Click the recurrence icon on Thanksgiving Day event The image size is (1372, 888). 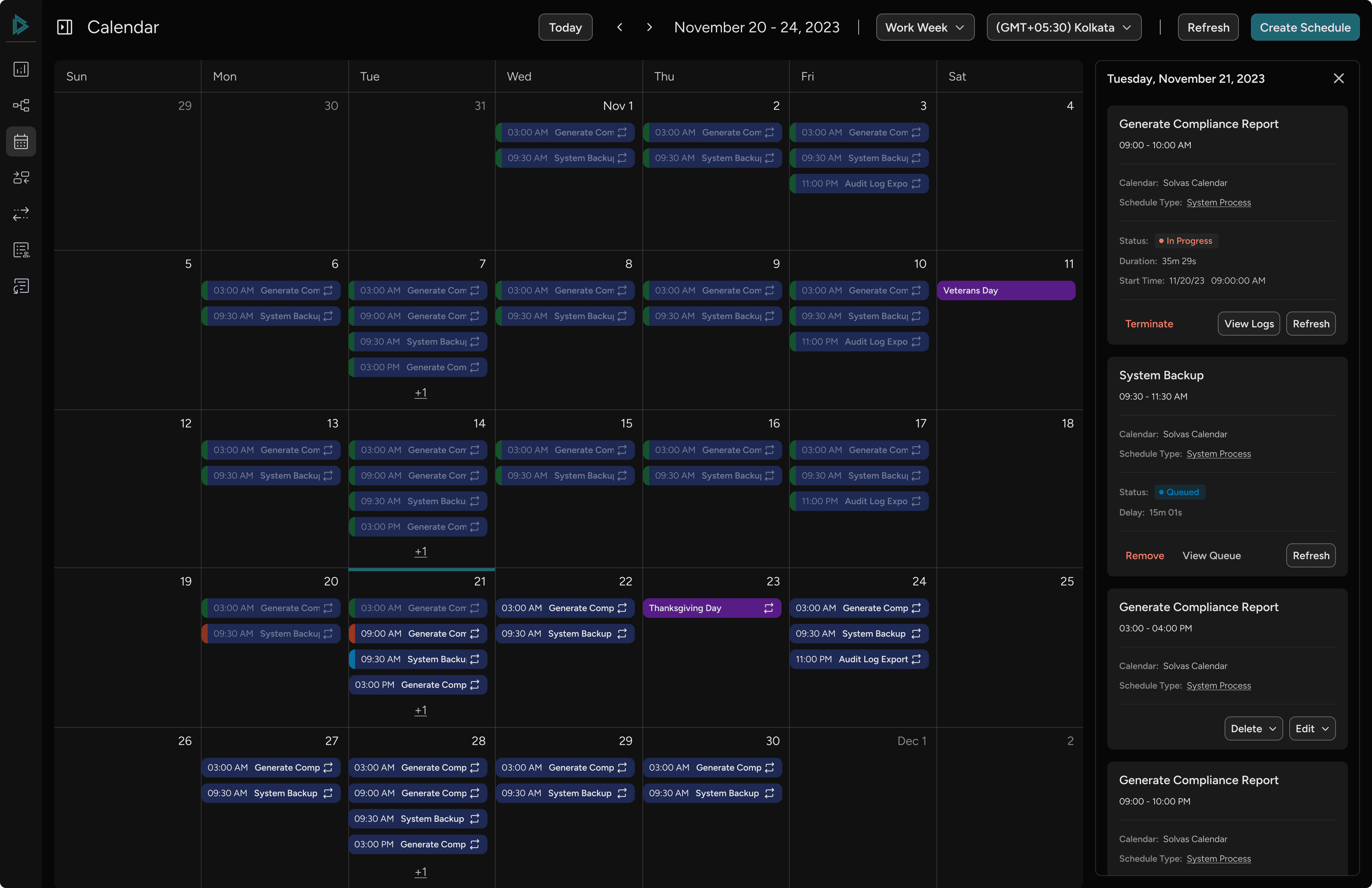pyautogui.click(x=770, y=608)
